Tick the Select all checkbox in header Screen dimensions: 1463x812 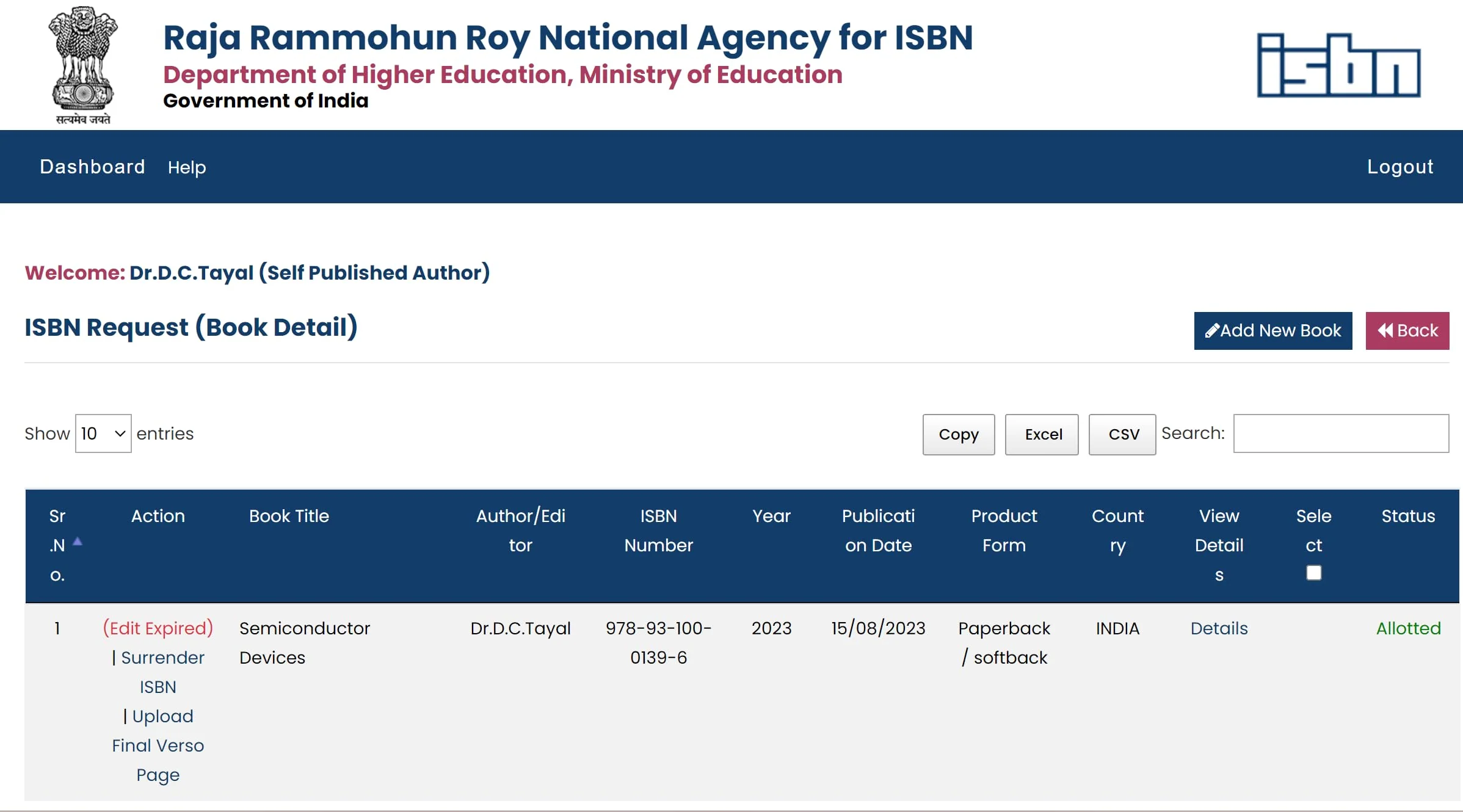coord(1313,573)
